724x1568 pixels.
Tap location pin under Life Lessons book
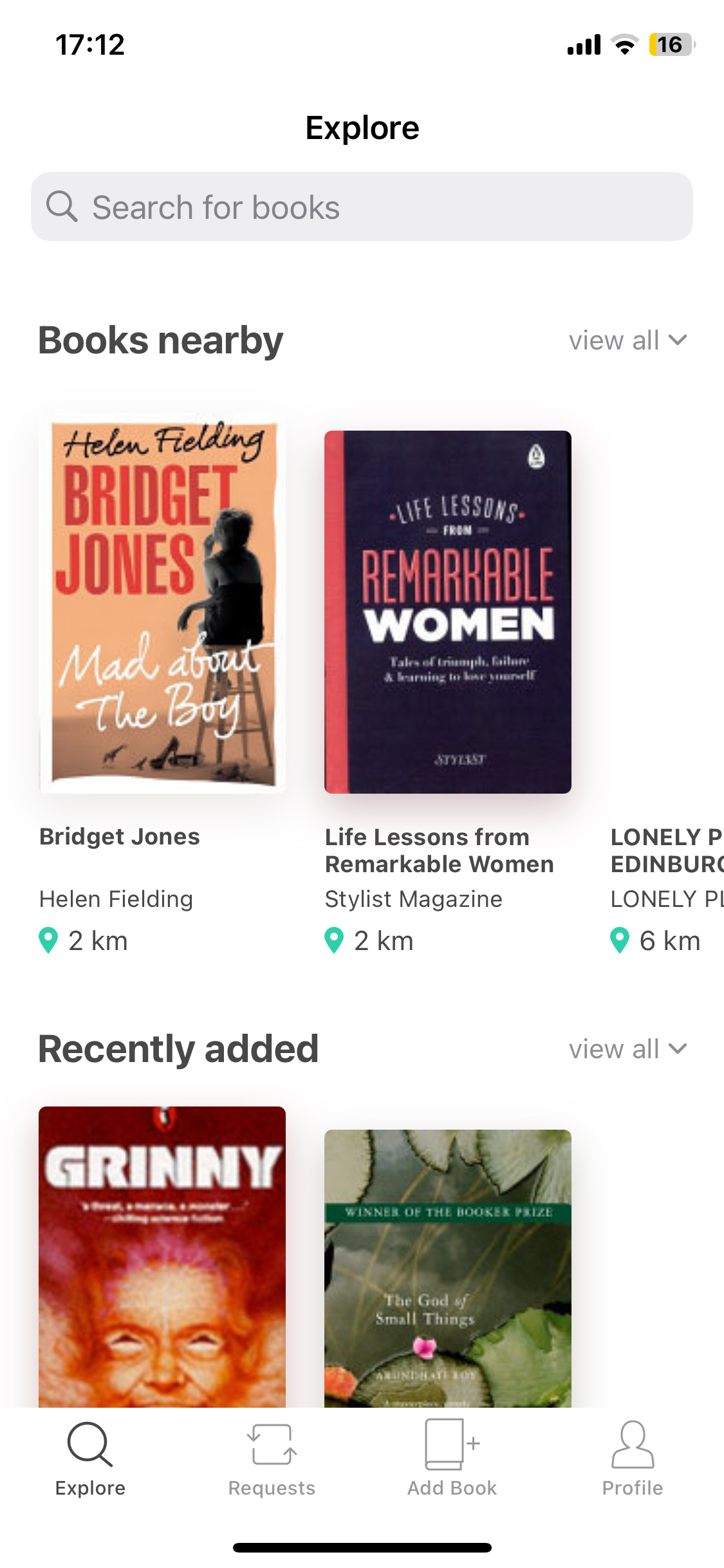click(x=334, y=940)
